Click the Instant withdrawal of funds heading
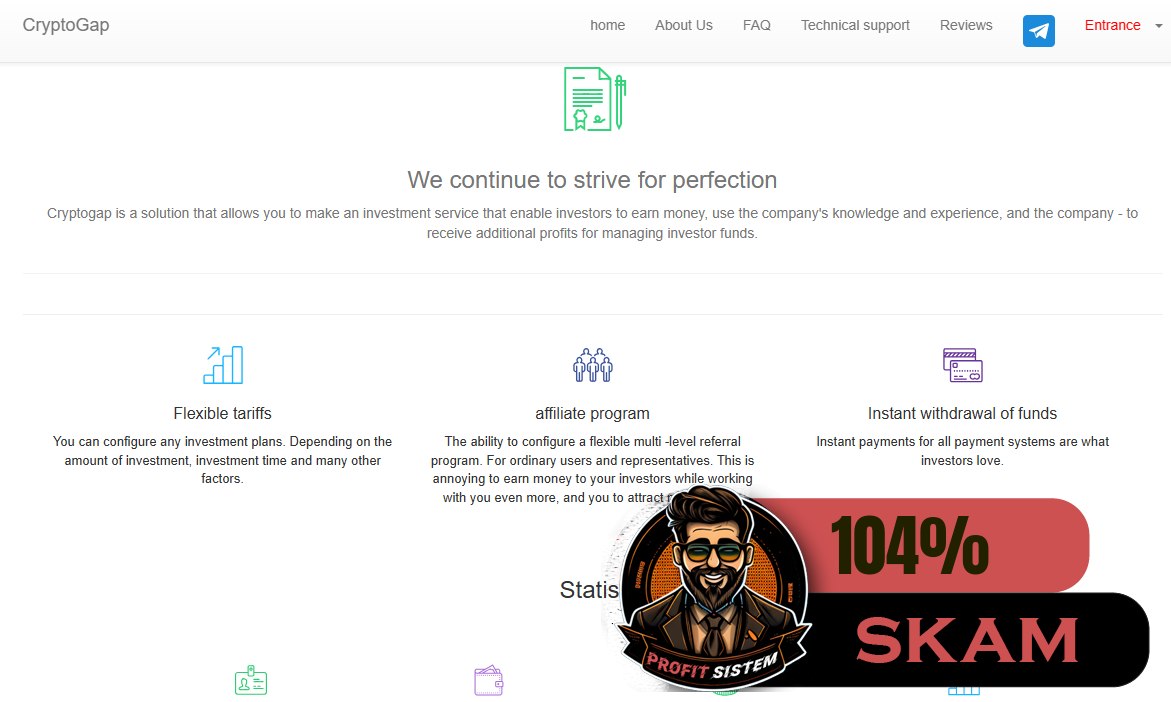This screenshot has height=702, width=1171. 962,413
